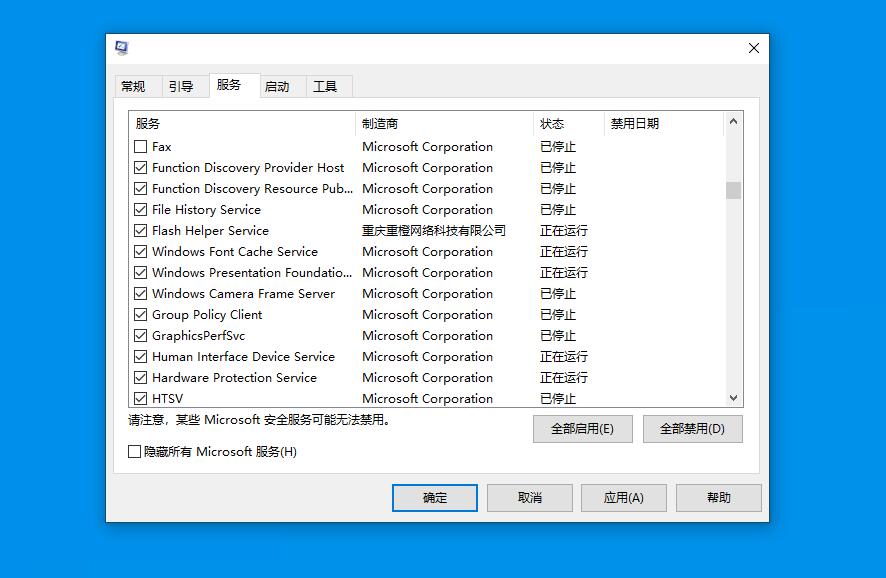Click 全部启用(E) to enable all services
Image resolution: width=886 pixels, height=578 pixels.
coord(583,429)
